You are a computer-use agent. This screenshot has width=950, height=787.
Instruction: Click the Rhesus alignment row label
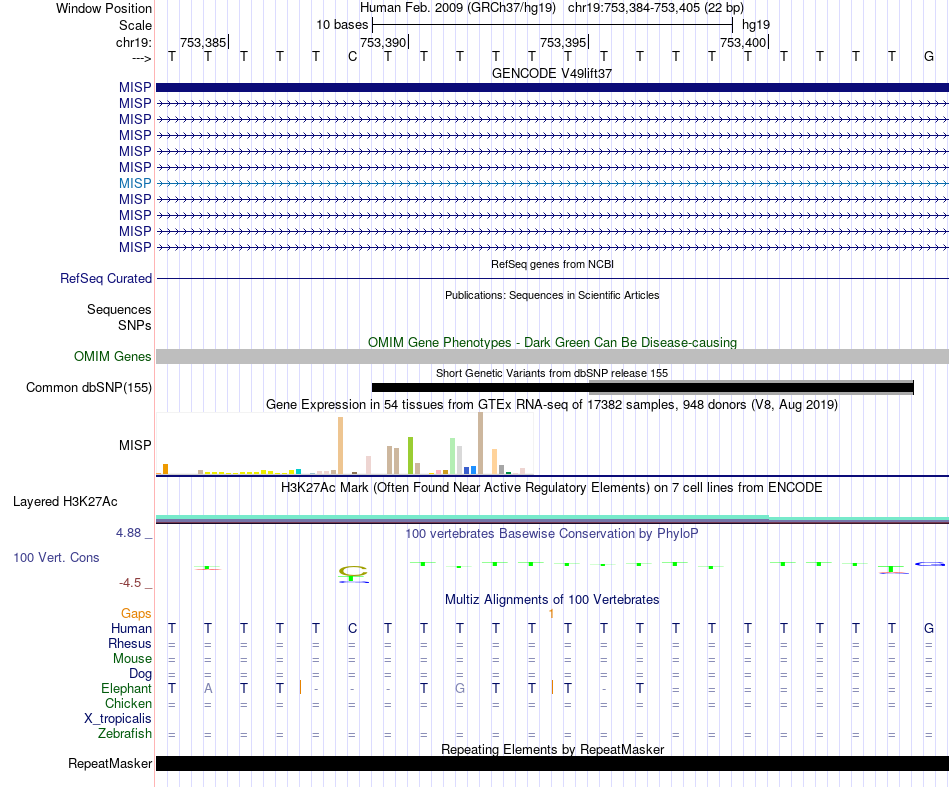click(x=130, y=643)
